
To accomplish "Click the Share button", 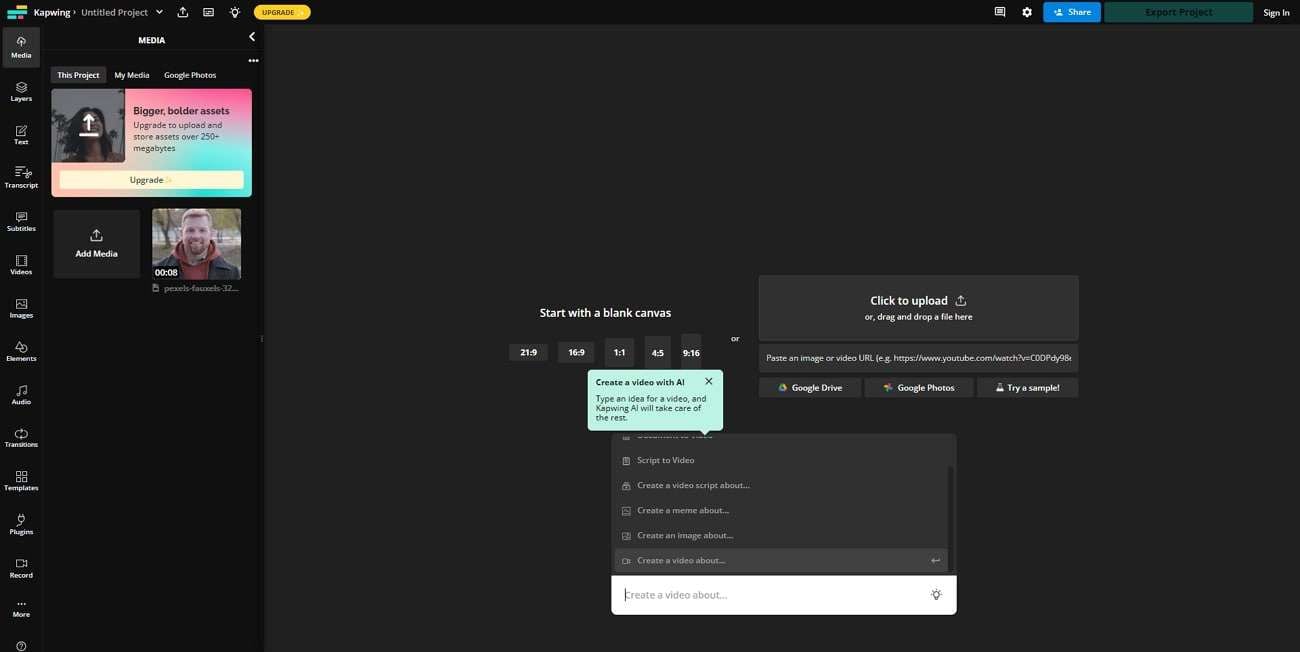I will 1071,12.
